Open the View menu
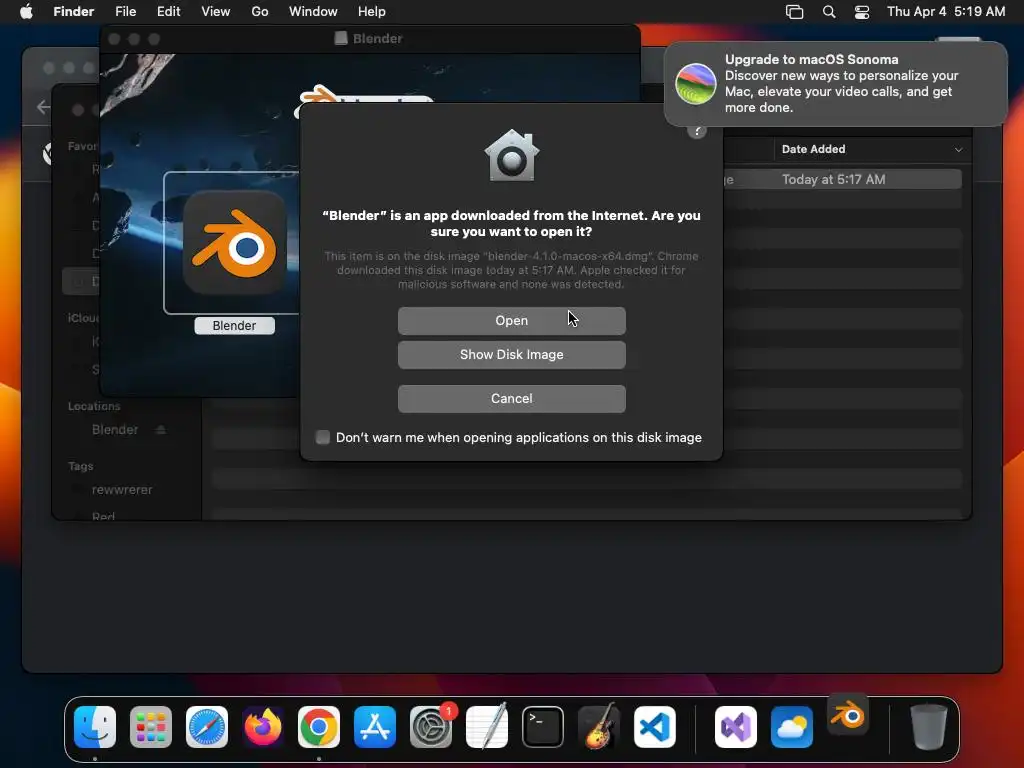1024x768 pixels. pos(216,12)
